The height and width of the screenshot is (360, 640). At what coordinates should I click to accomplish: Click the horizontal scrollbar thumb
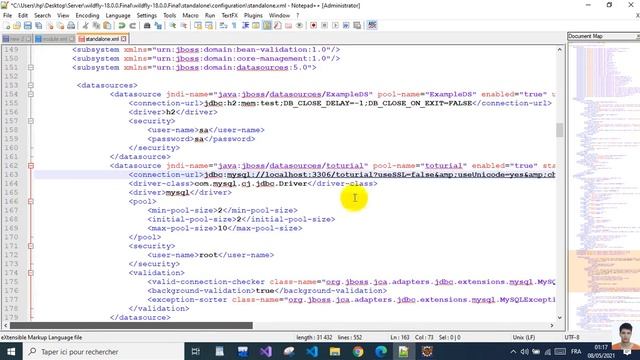click(131, 325)
